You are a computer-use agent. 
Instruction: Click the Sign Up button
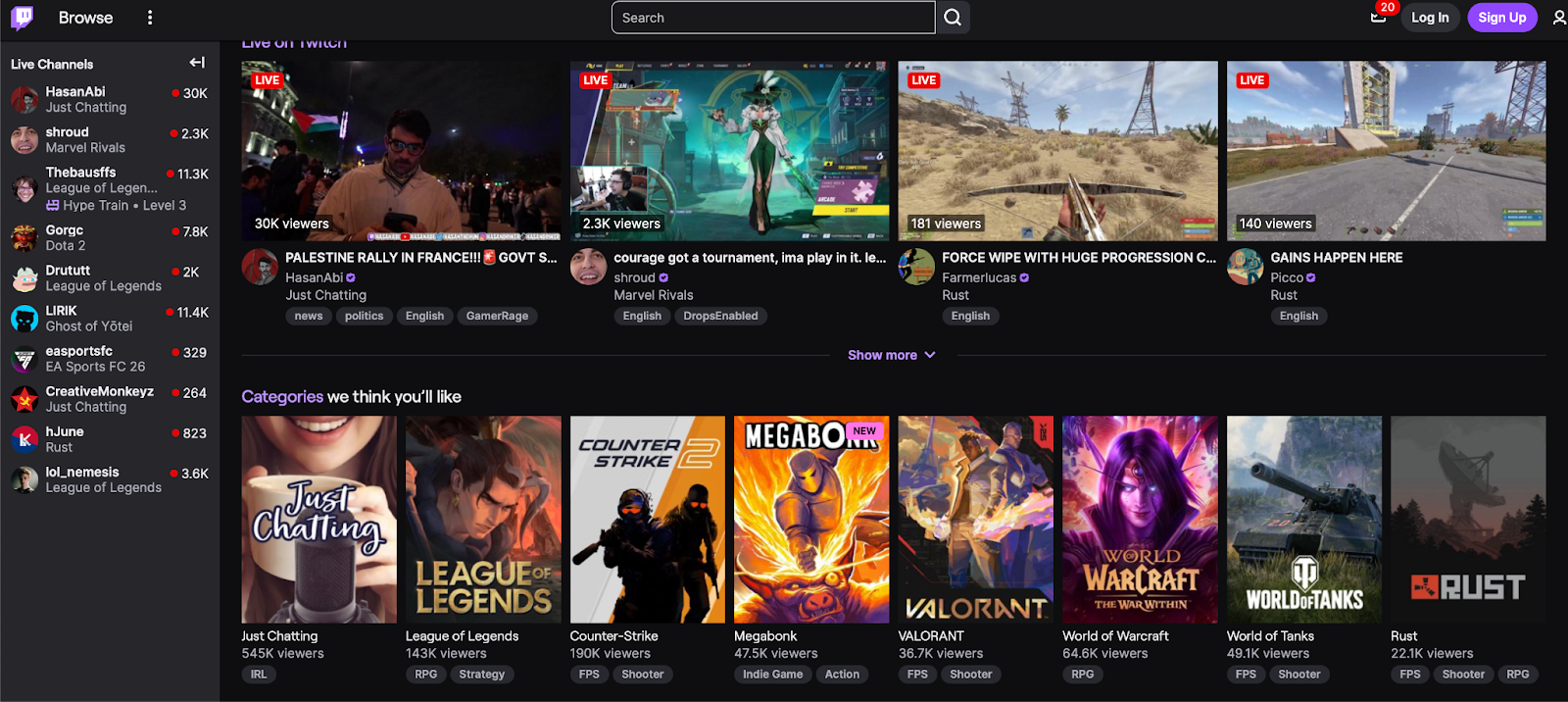coord(1501,18)
